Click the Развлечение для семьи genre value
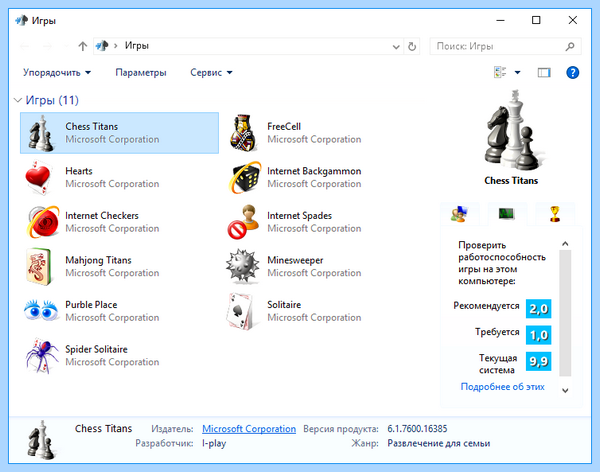The height and width of the screenshot is (472, 600). 439,443
